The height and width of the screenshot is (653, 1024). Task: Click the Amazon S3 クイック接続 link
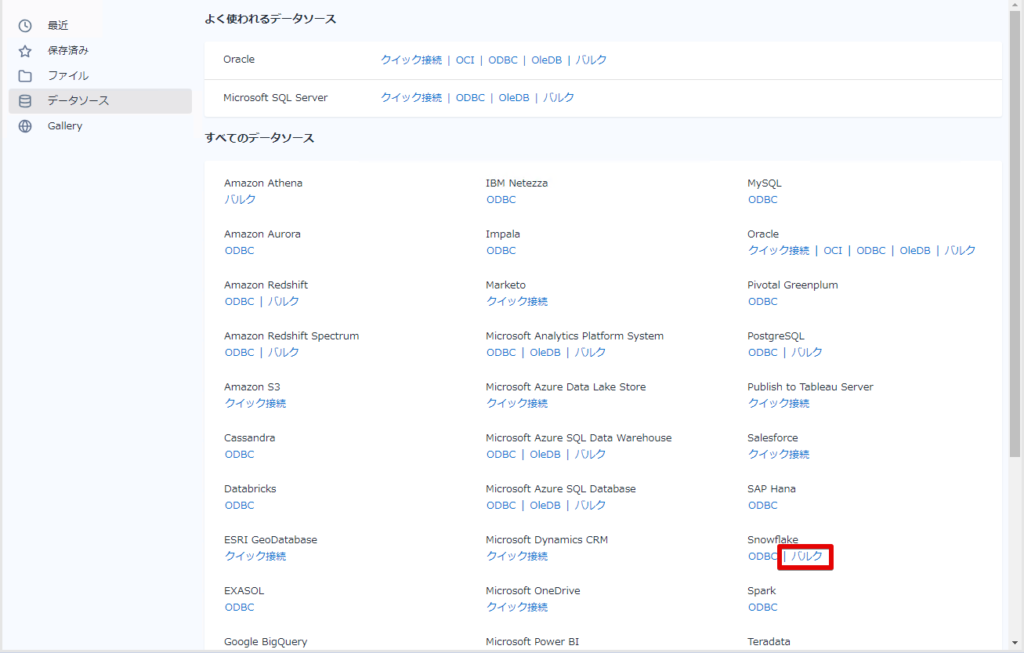click(x=255, y=403)
